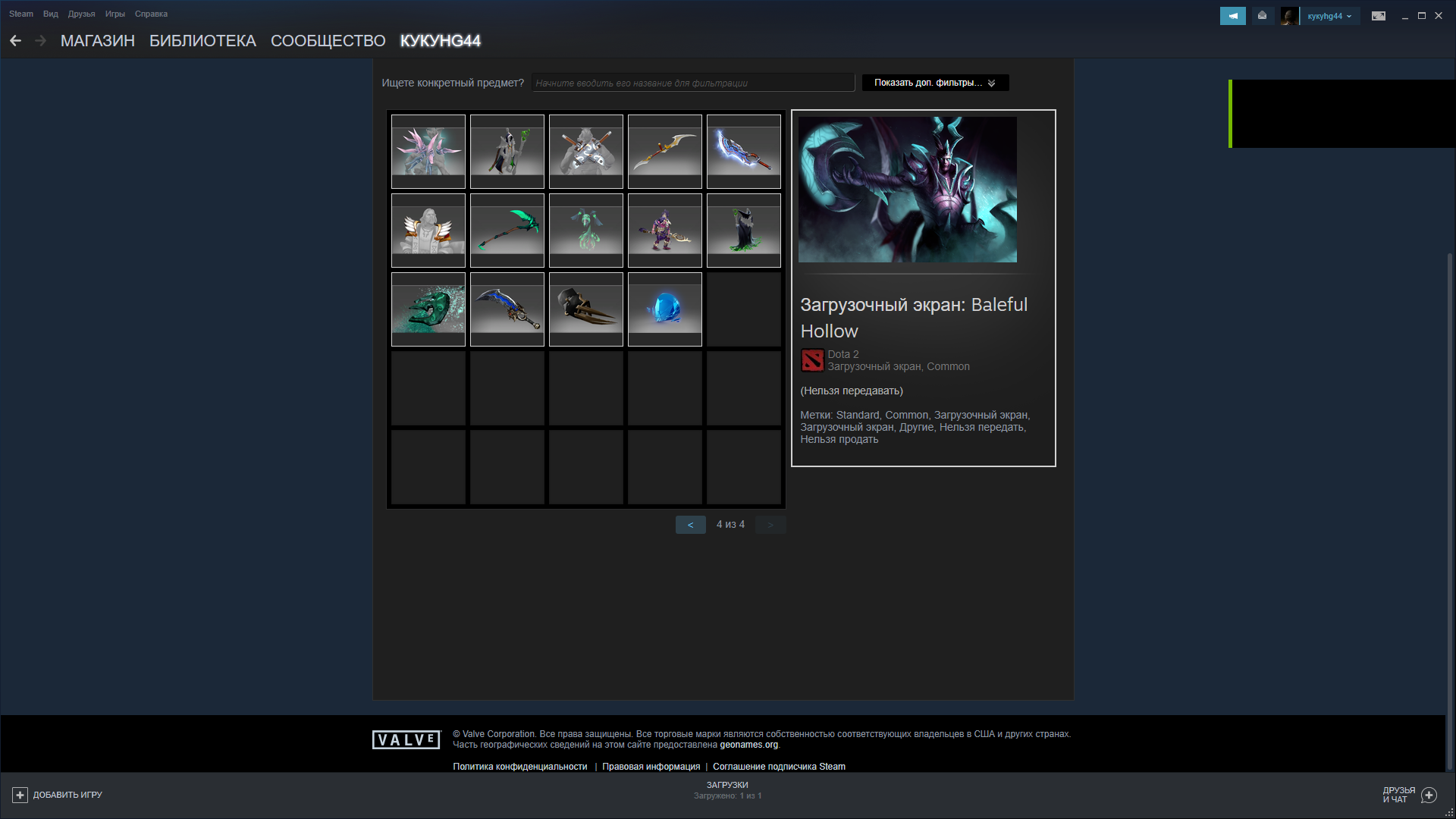Screen dimensions: 1456x819
Task: Select the green wispy spirit item
Action: pyautogui.click(x=586, y=231)
